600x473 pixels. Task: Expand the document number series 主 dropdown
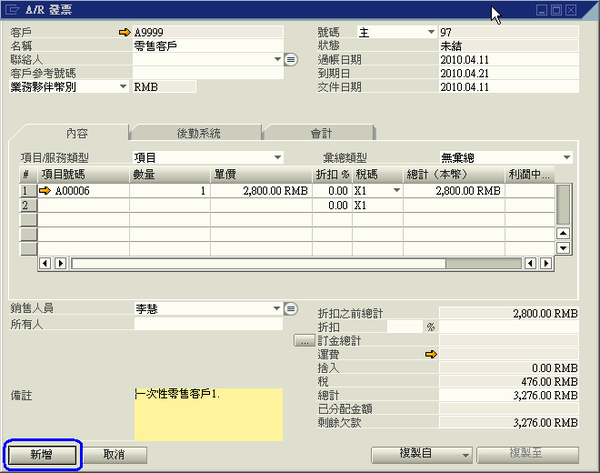coord(431,32)
